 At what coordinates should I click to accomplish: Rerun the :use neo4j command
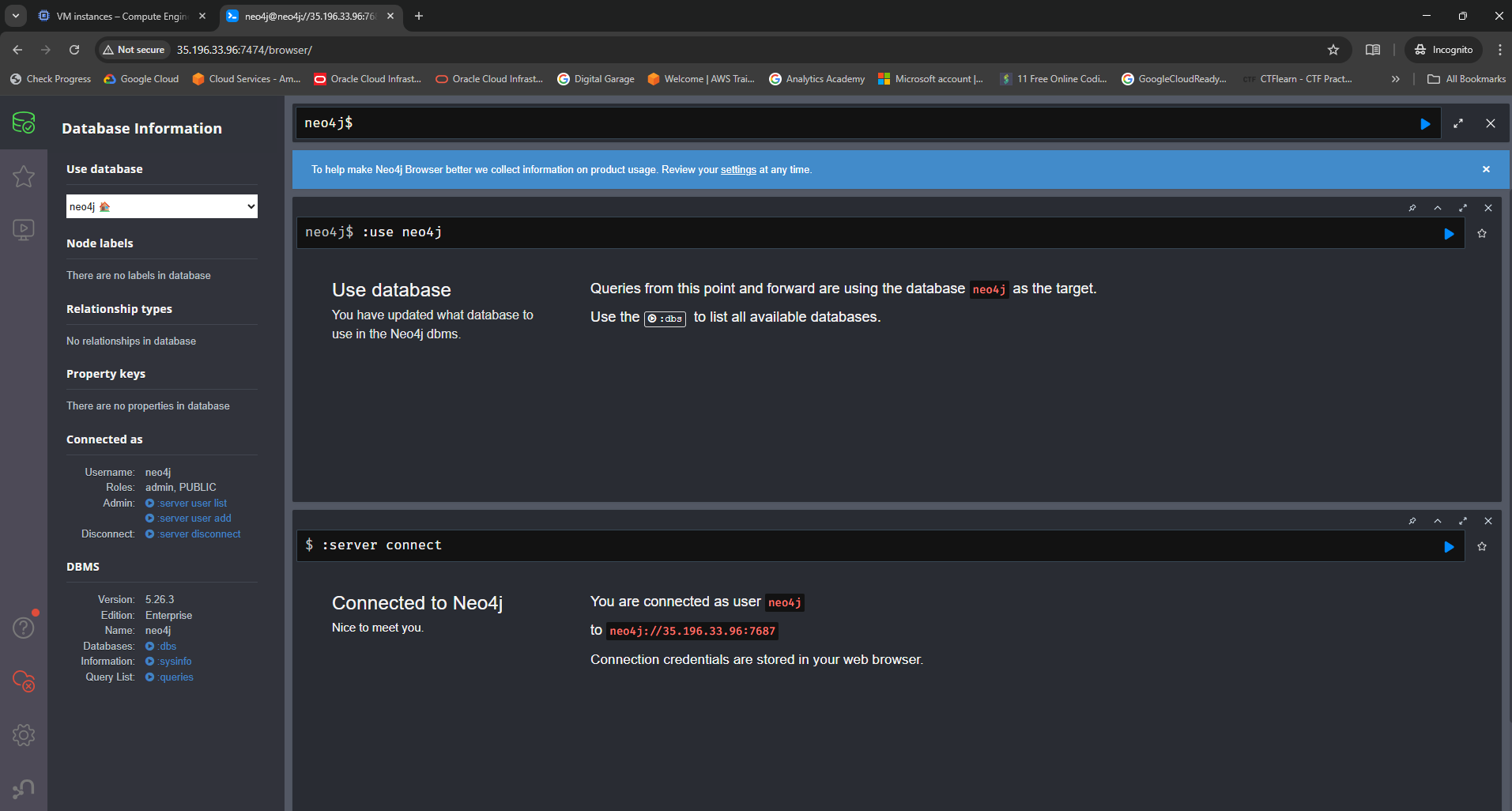pos(1449,234)
